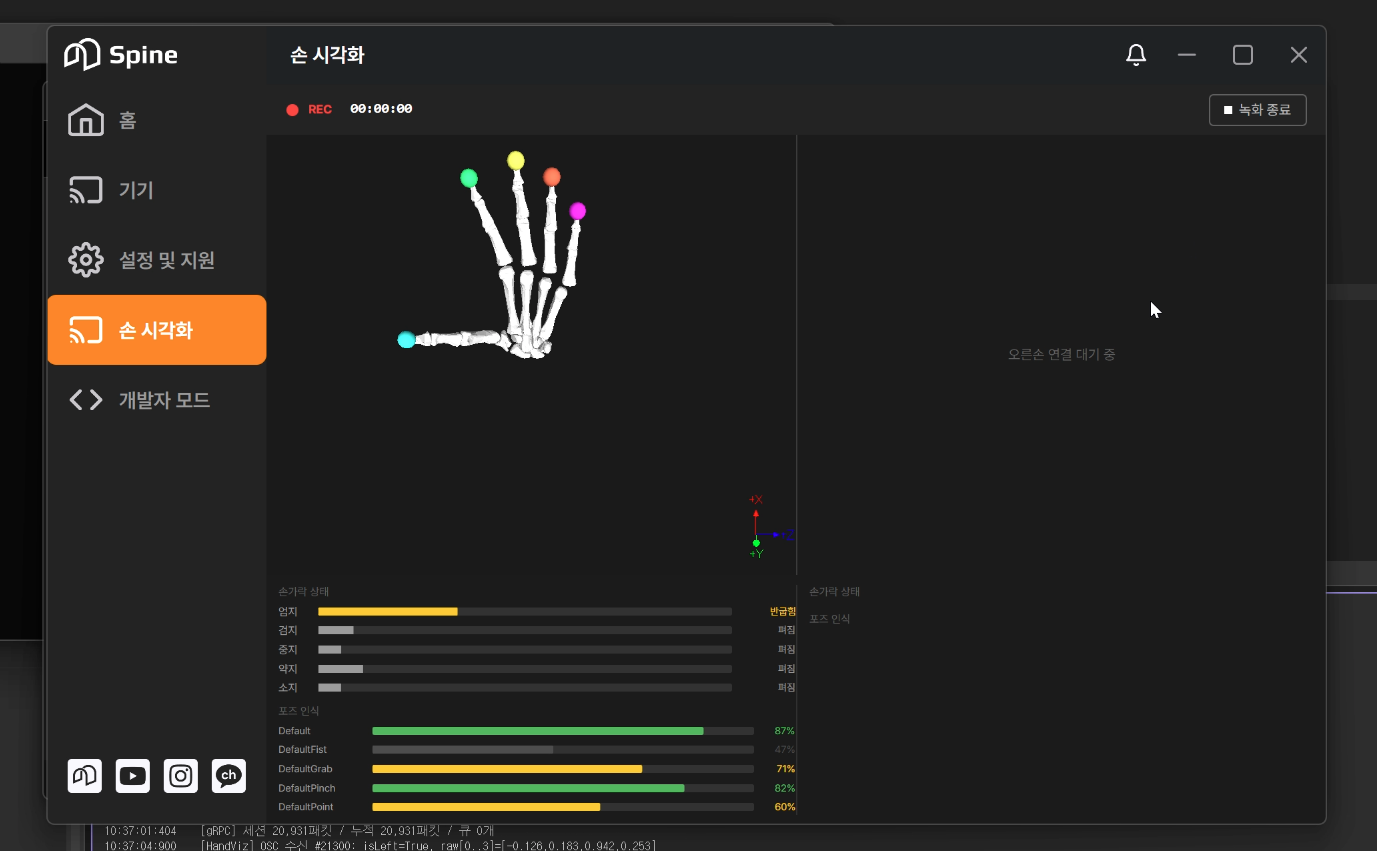Open the notification bell icon
Image resolution: width=1377 pixels, height=851 pixels.
pos(1136,55)
